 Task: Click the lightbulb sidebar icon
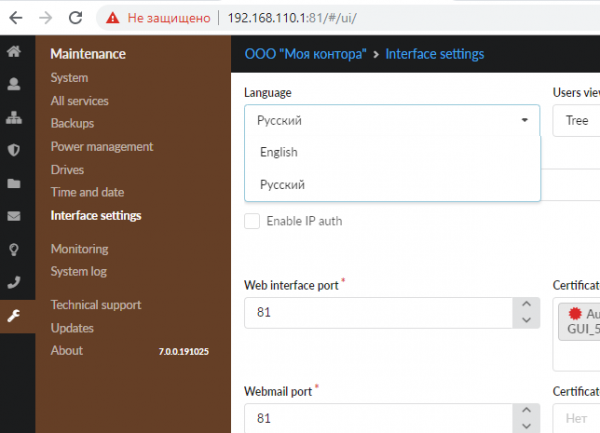pos(14,249)
